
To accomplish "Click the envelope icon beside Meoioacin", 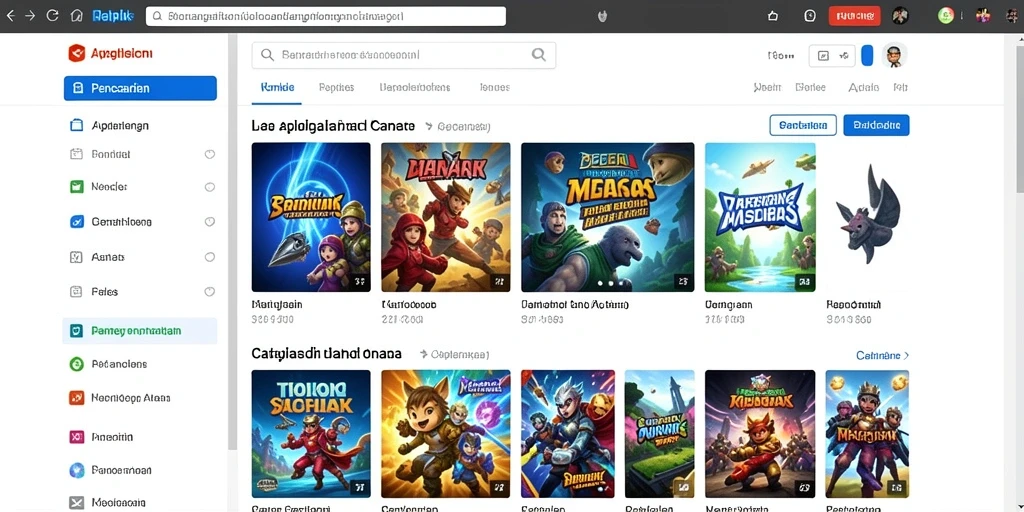I will [76, 503].
